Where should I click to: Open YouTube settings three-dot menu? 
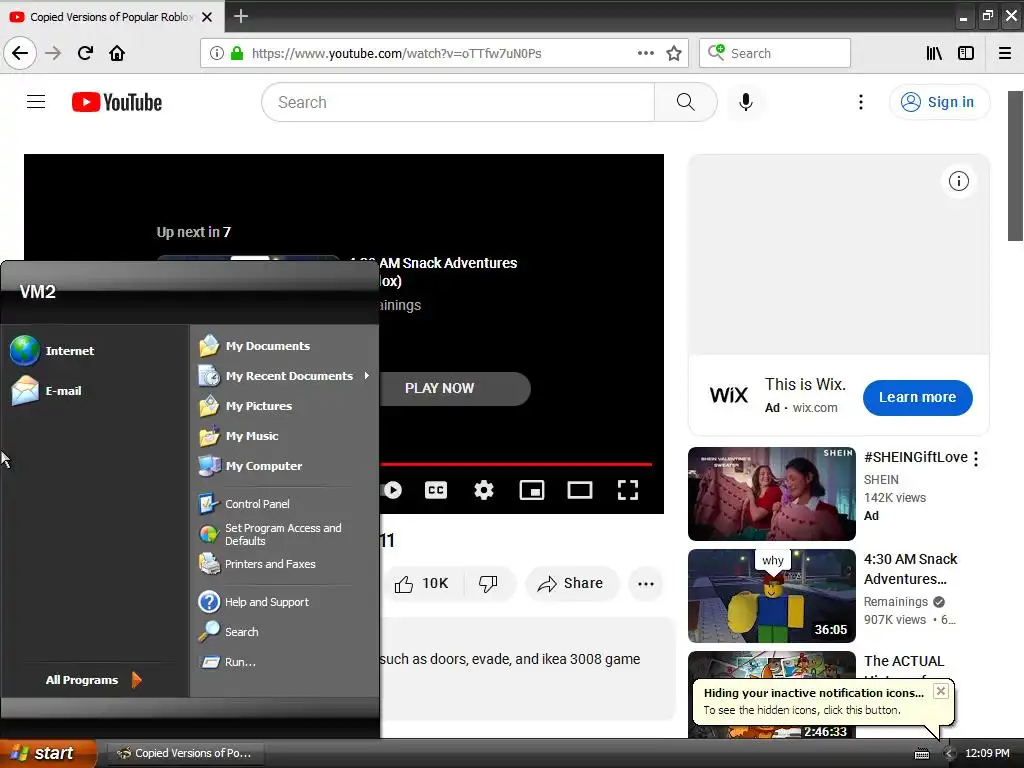coord(861,102)
